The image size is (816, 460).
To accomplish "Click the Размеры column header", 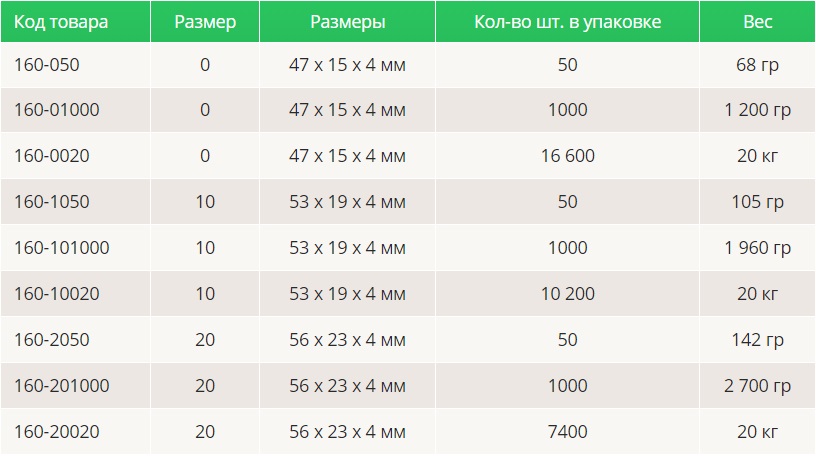I will pos(348,22).
